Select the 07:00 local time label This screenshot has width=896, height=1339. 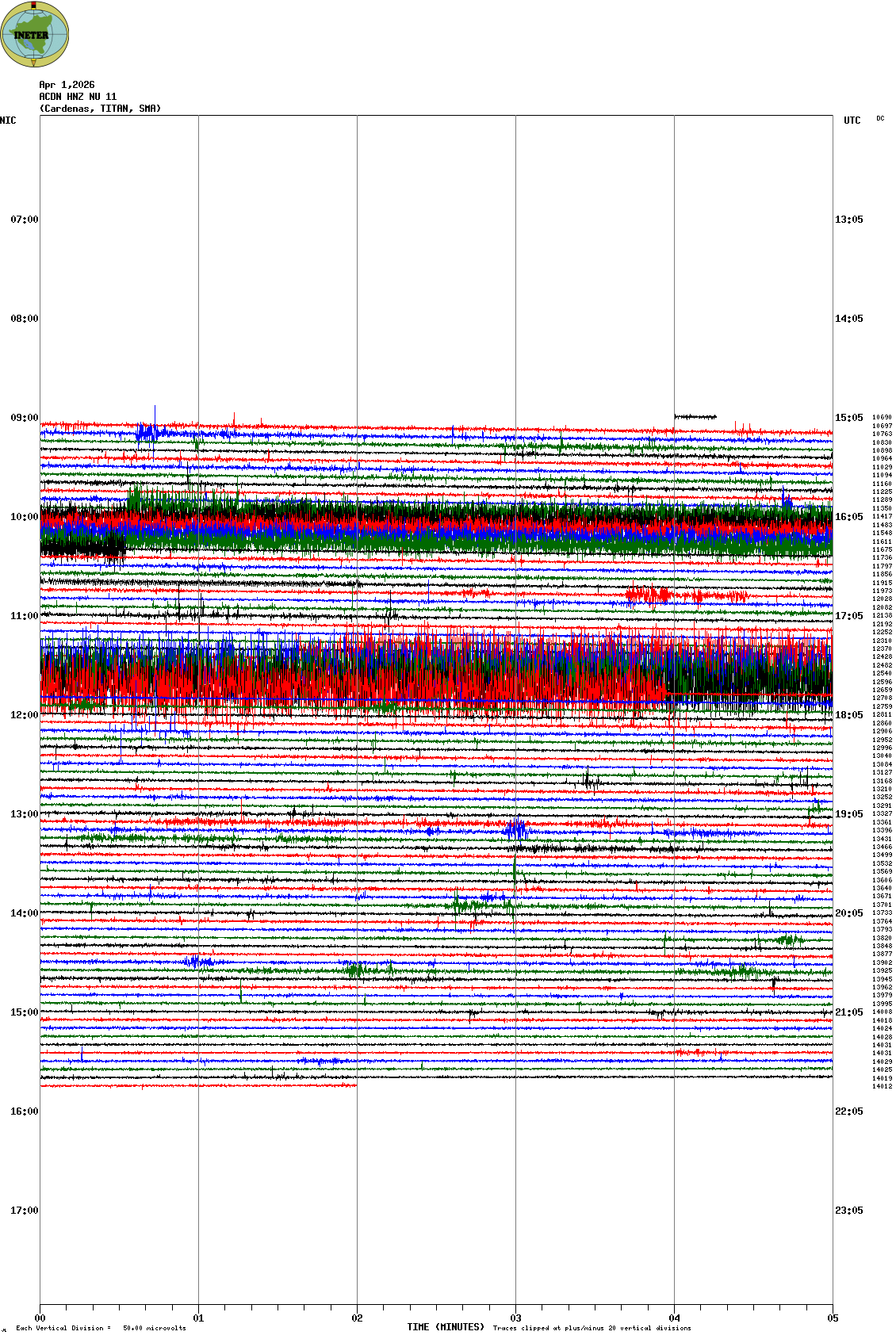(x=24, y=220)
